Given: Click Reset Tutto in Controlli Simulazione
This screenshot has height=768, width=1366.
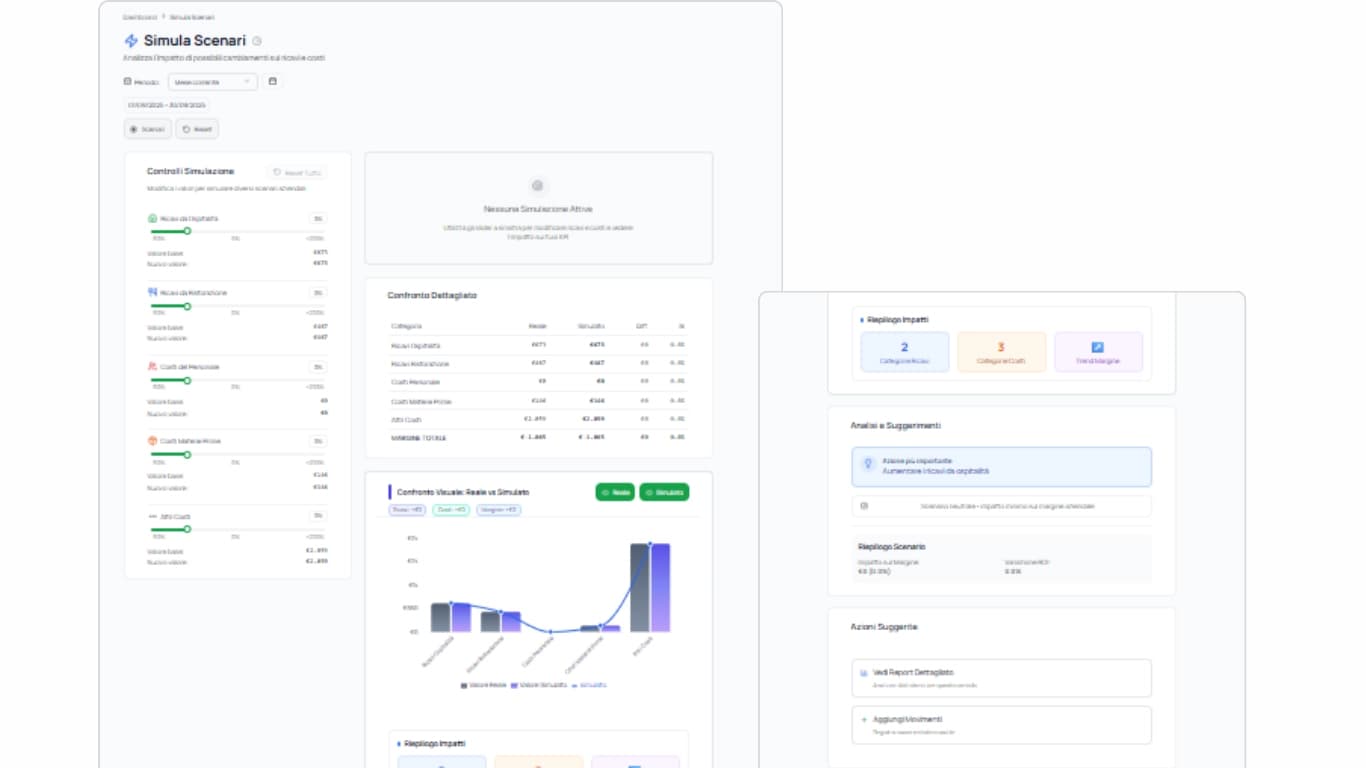Looking at the screenshot, I should (296, 172).
